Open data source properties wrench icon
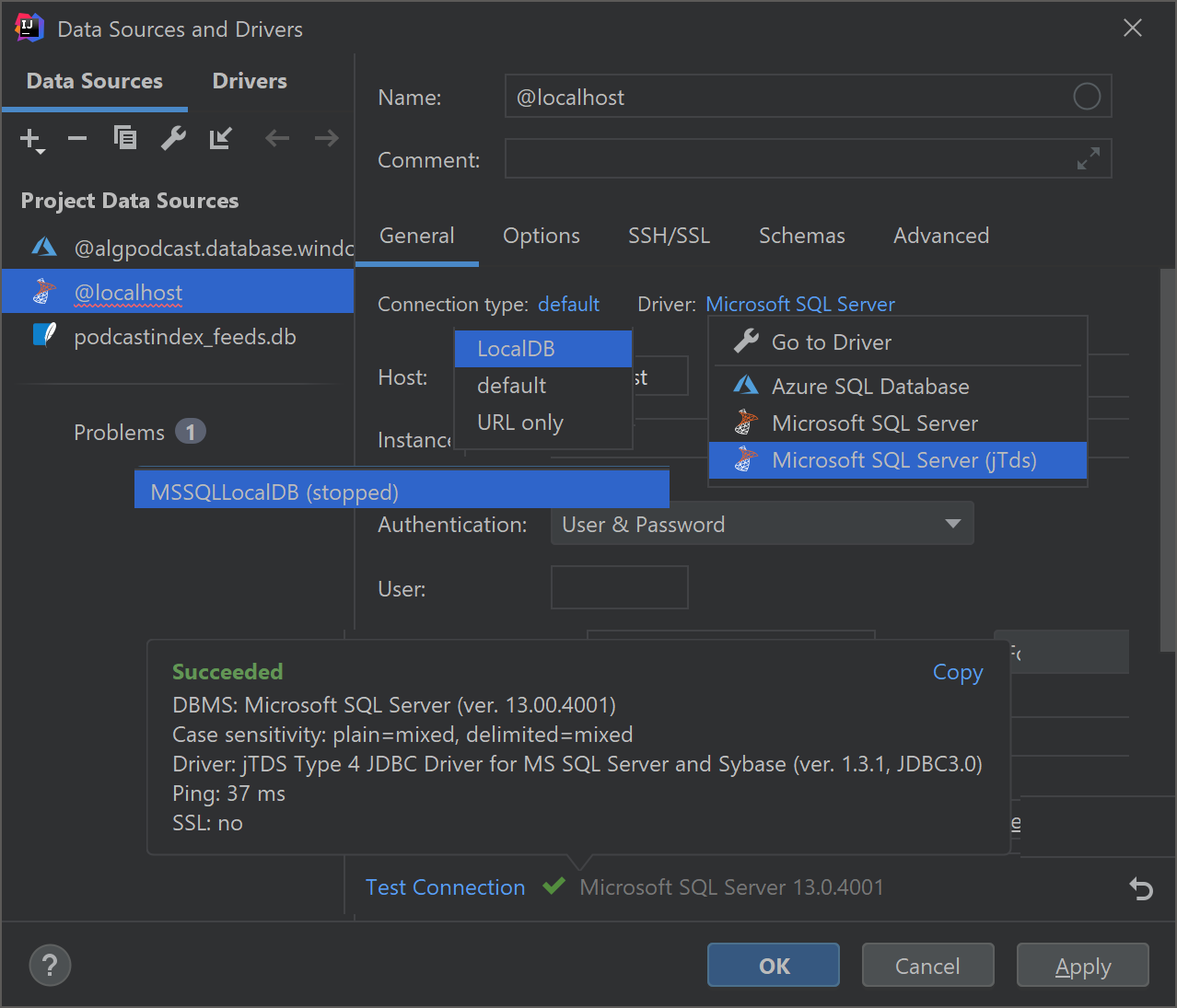This screenshot has width=1177, height=1008. click(173, 138)
